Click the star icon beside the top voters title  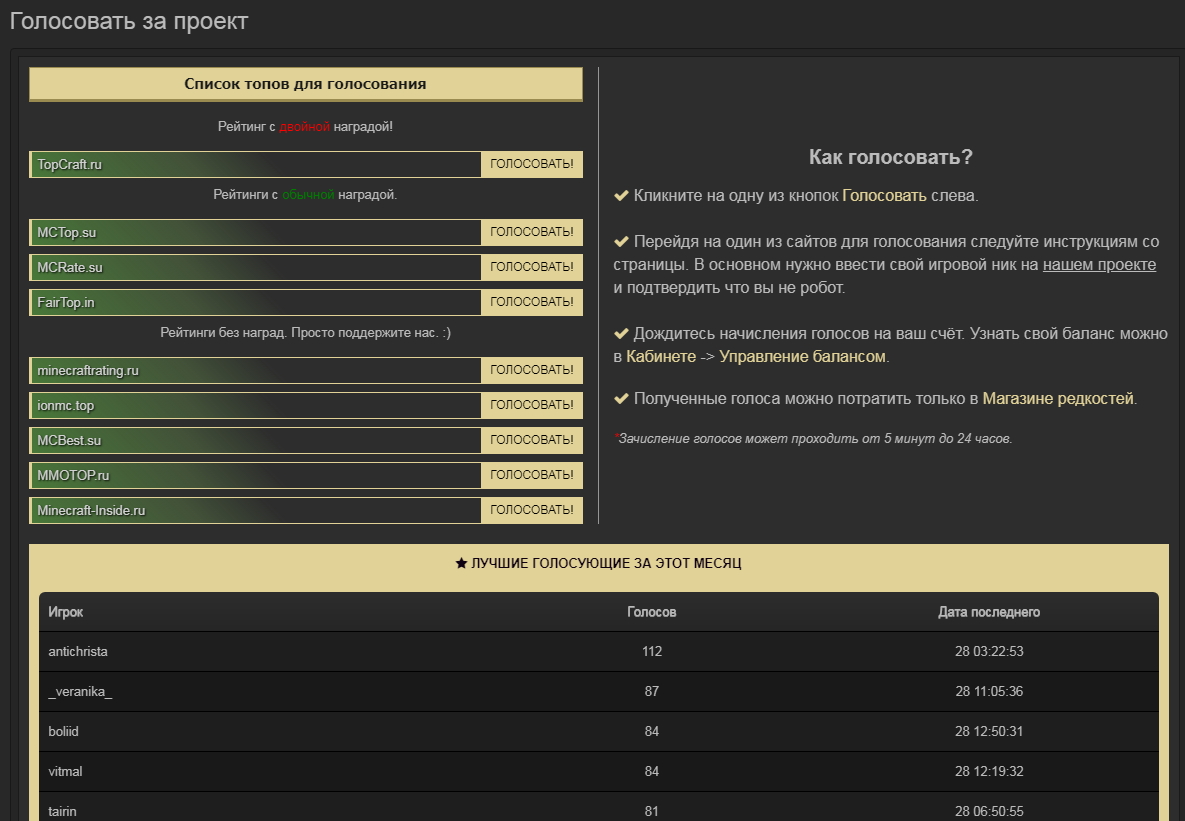point(461,564)
